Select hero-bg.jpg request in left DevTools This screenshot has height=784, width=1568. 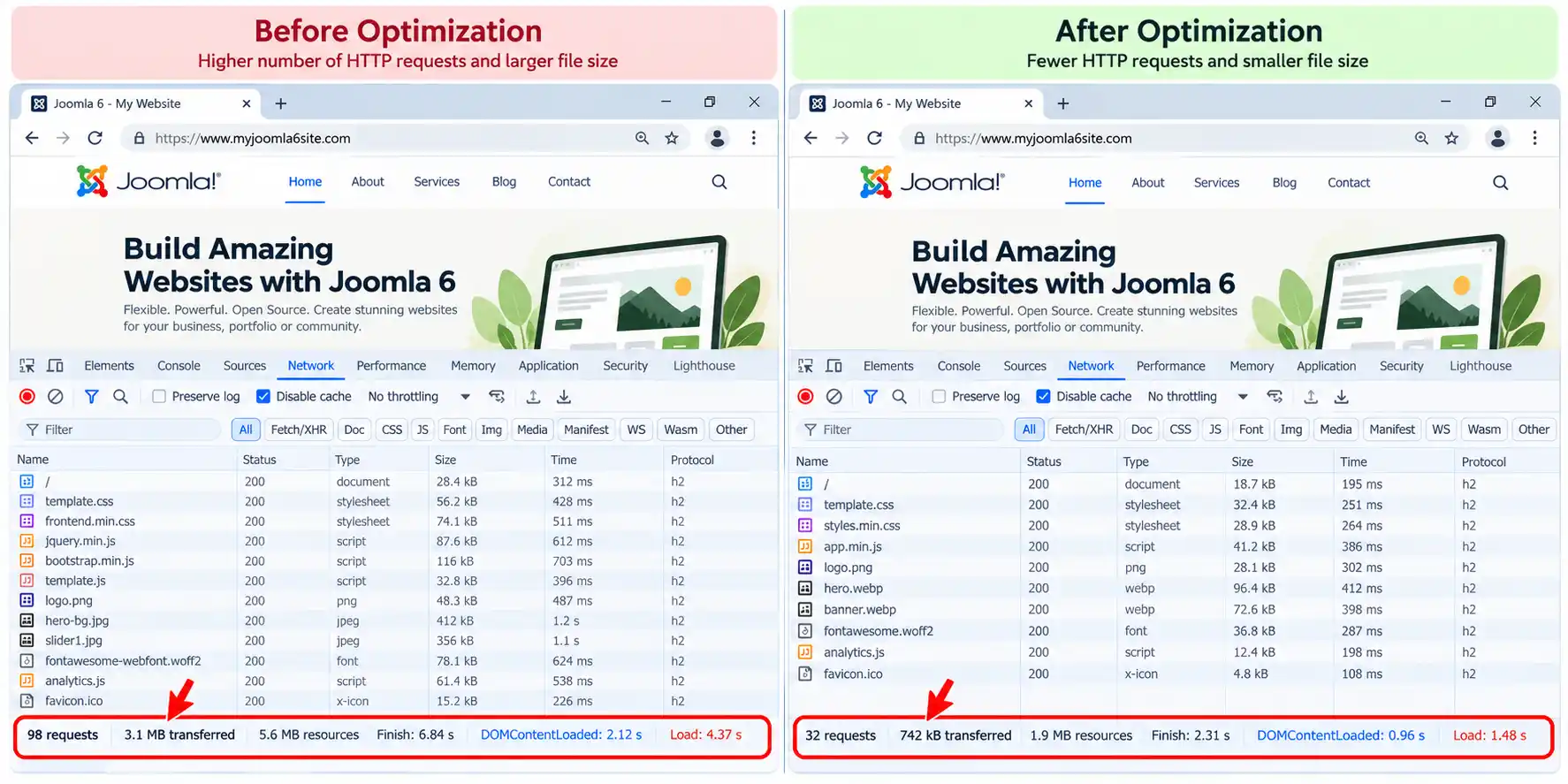[393, 620]
